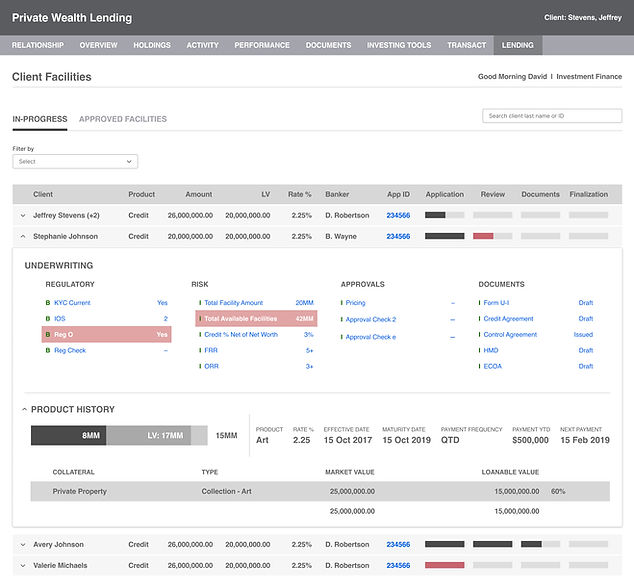Click red Application bar for Valerie Michaels
The image size is (634, 586).
(444, 565)
